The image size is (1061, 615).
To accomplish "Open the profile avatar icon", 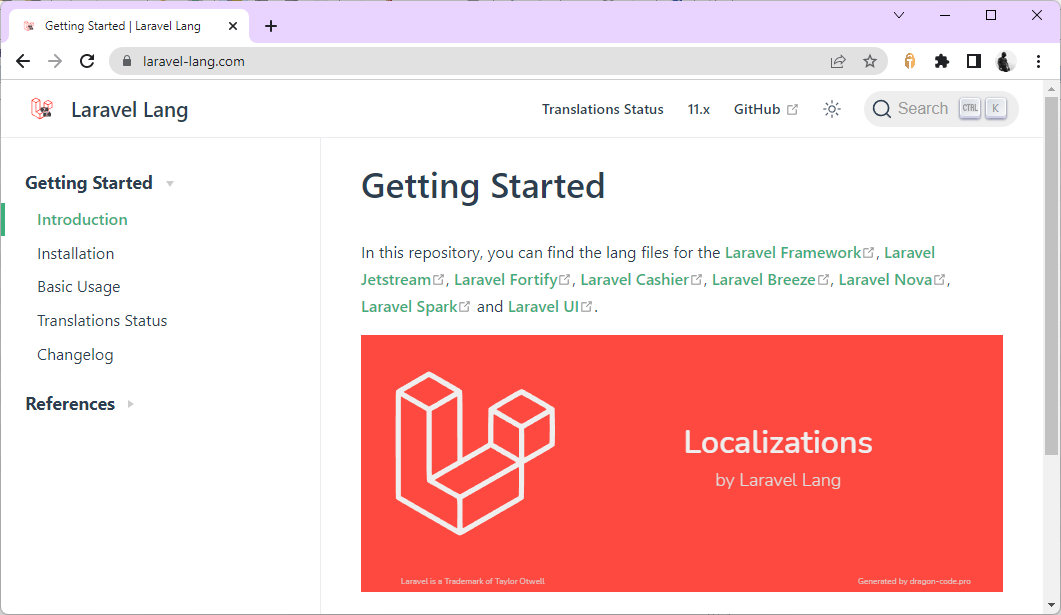I will [x=1006, y=62].
